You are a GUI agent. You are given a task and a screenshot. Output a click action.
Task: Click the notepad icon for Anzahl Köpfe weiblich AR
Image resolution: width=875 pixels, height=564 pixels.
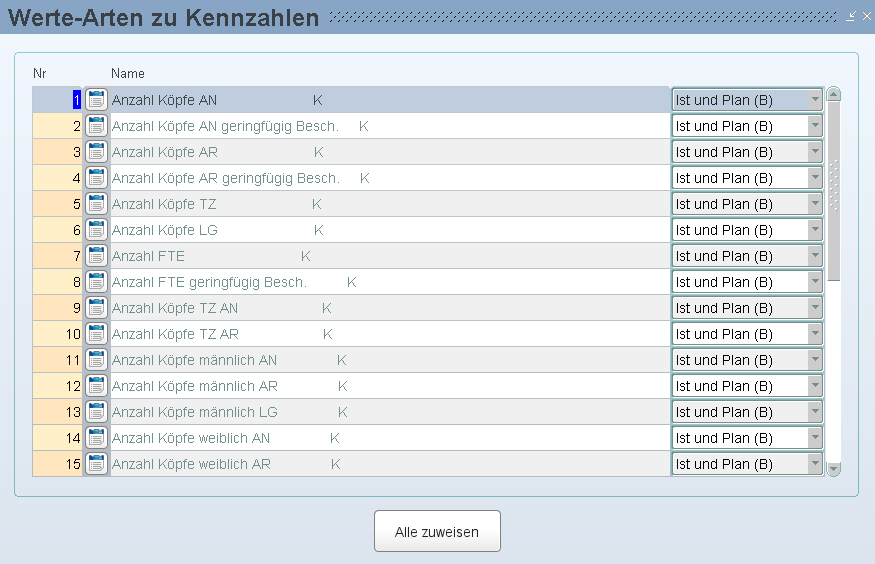[96, 464]
